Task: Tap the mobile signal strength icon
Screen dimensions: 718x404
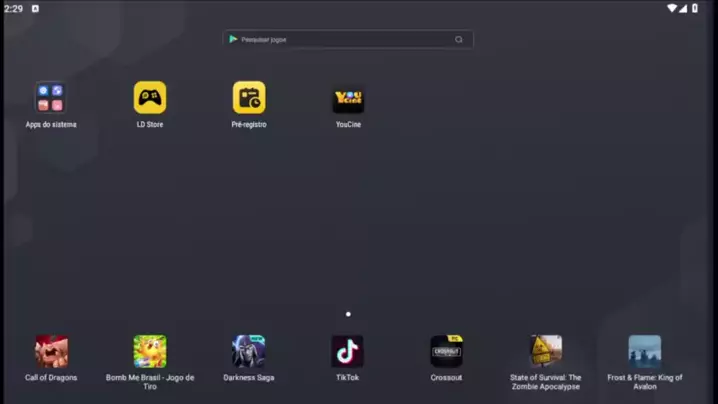Action: click(x=684, y=8)
